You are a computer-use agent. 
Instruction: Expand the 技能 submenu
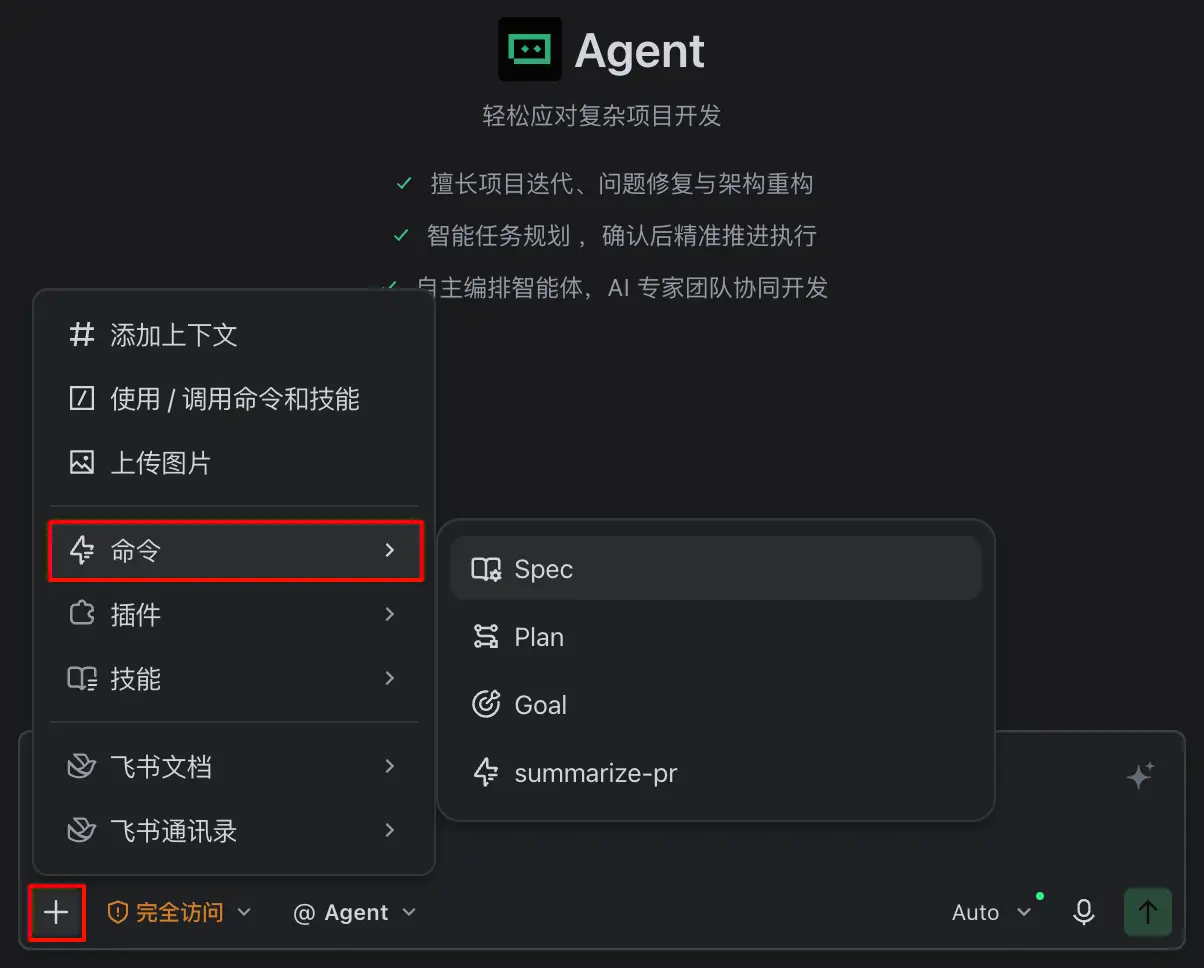(234, 678)
